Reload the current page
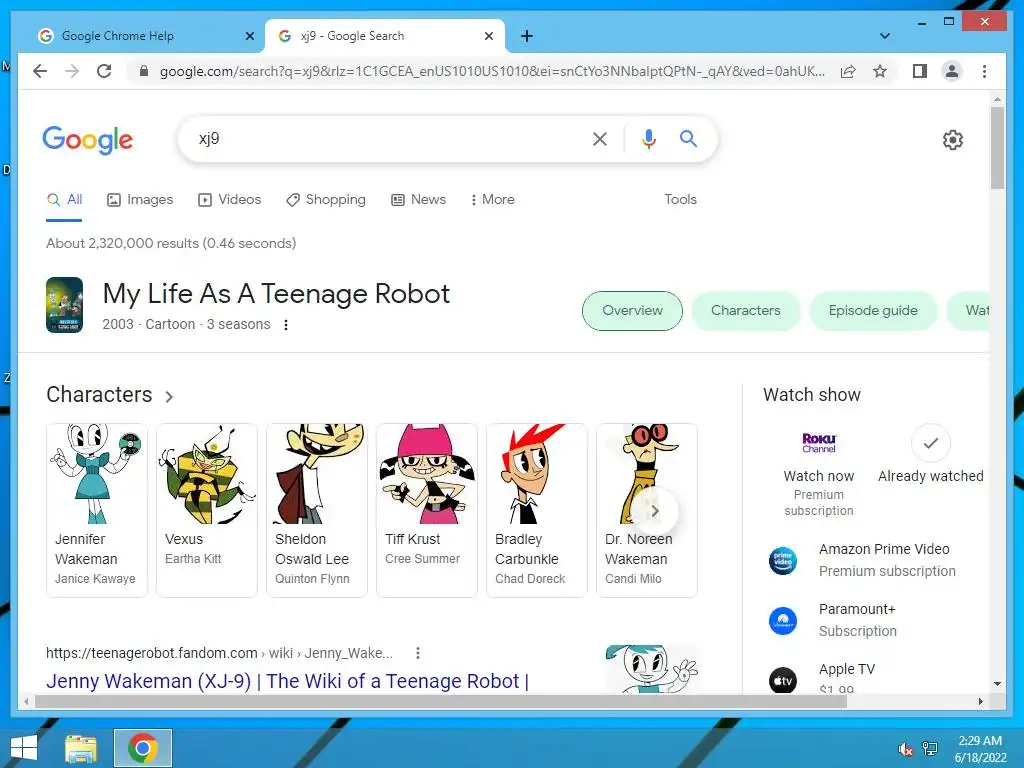1024x768 pixels. (x=104, y=71)
